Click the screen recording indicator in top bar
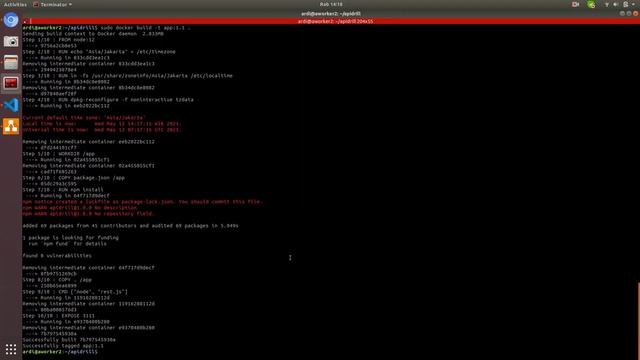 (576, 4)
